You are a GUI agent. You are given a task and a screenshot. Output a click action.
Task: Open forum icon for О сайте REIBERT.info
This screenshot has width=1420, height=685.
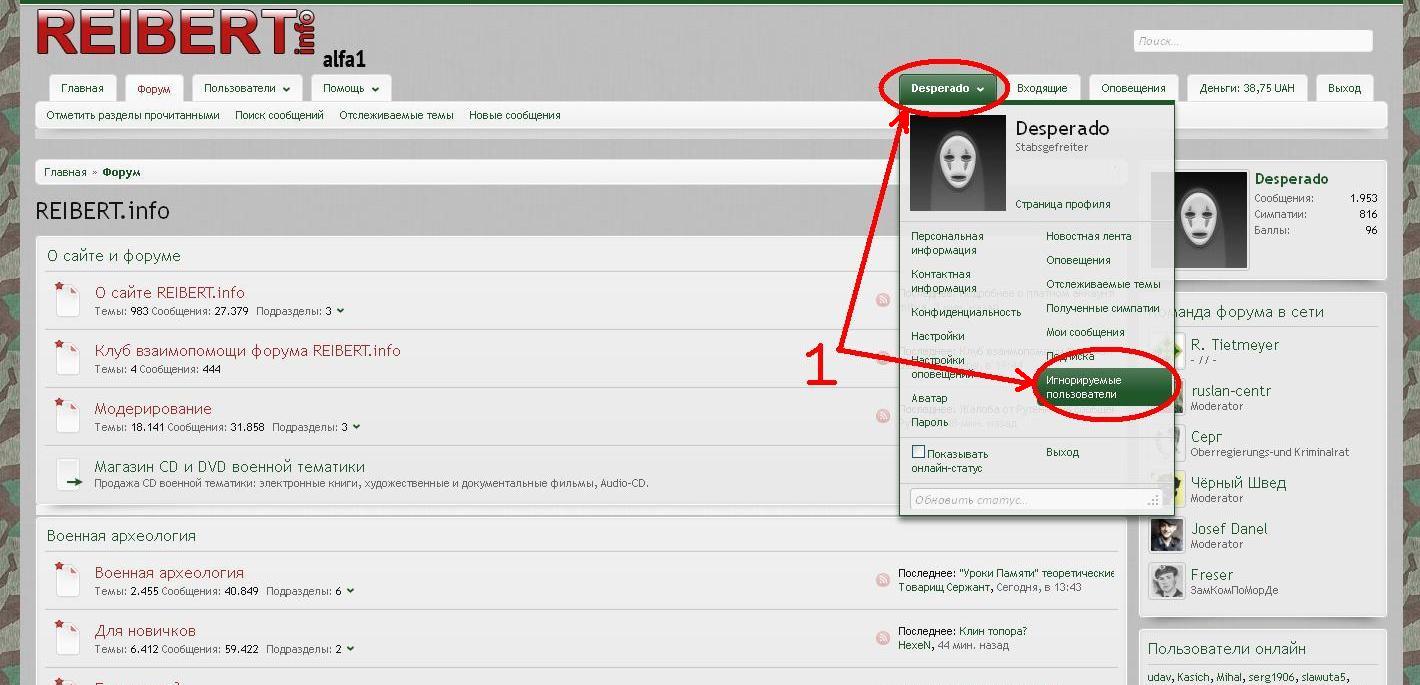pos(67,300)
